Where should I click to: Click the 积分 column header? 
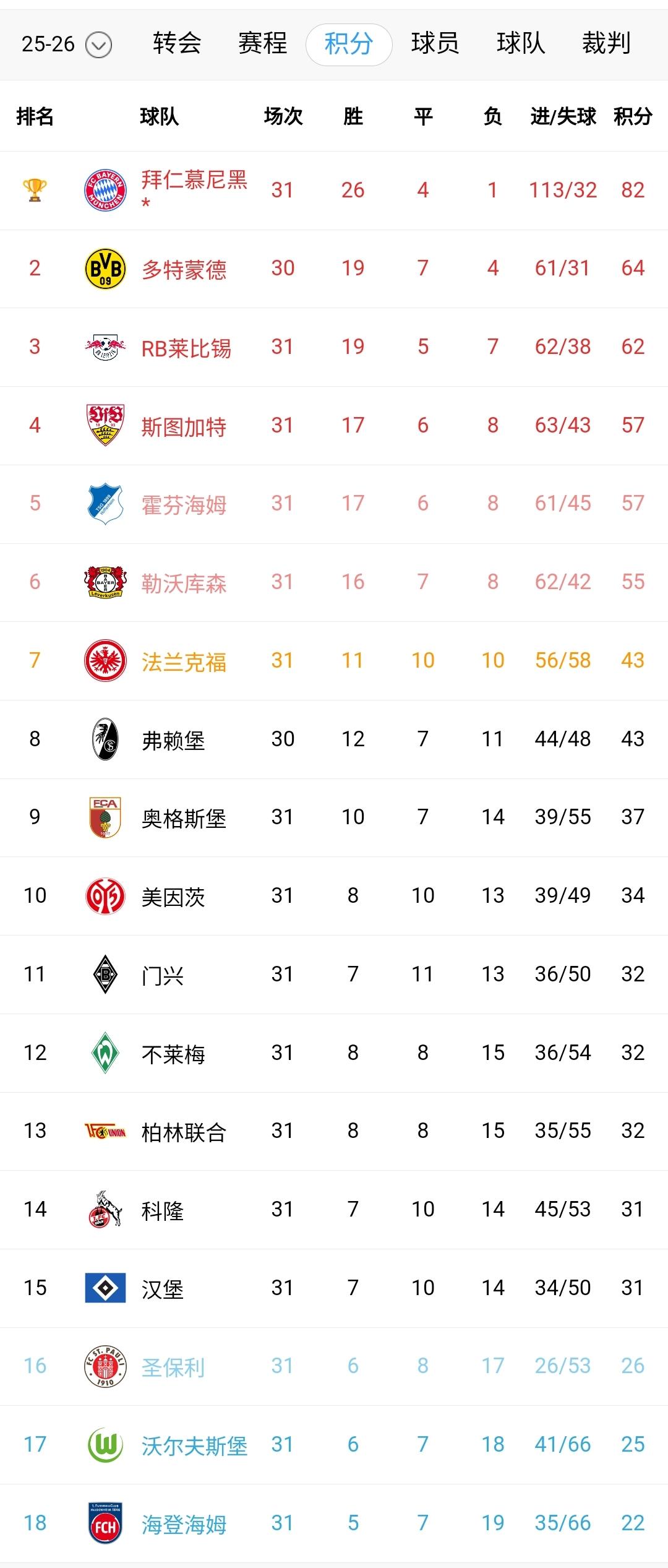[633, 116]
